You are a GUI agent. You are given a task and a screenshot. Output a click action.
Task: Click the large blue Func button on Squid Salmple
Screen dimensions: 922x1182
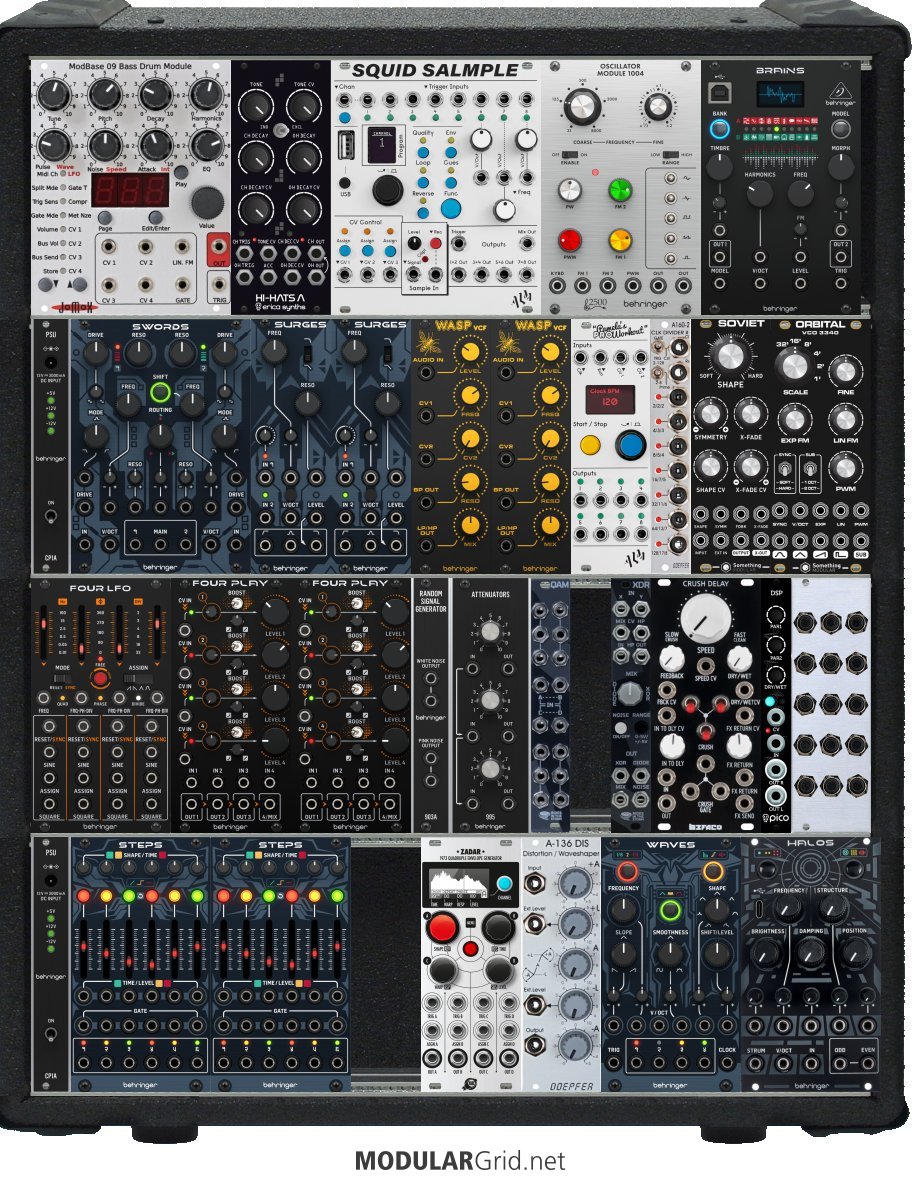coord(451,209)
